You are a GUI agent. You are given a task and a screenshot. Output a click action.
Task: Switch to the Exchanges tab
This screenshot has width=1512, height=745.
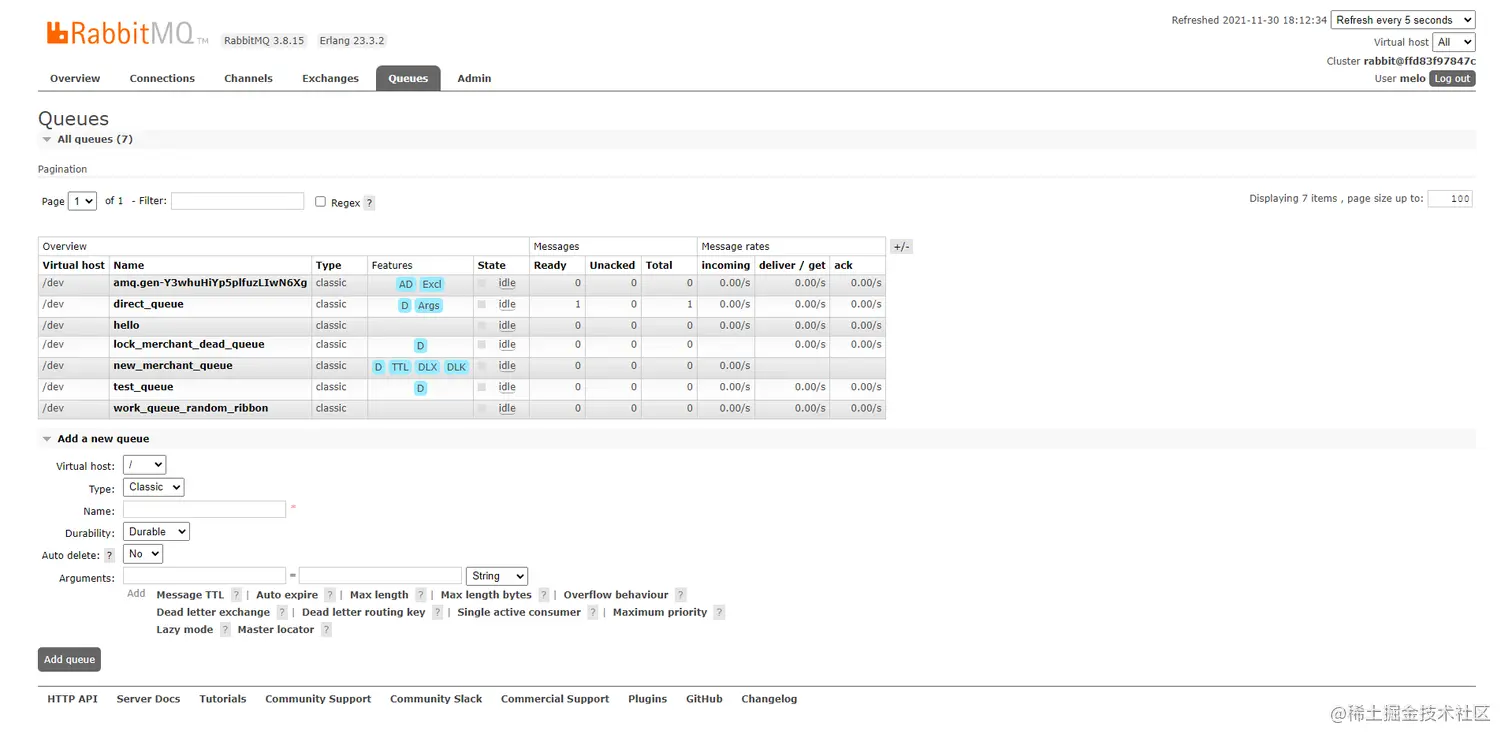click(330, 78)
